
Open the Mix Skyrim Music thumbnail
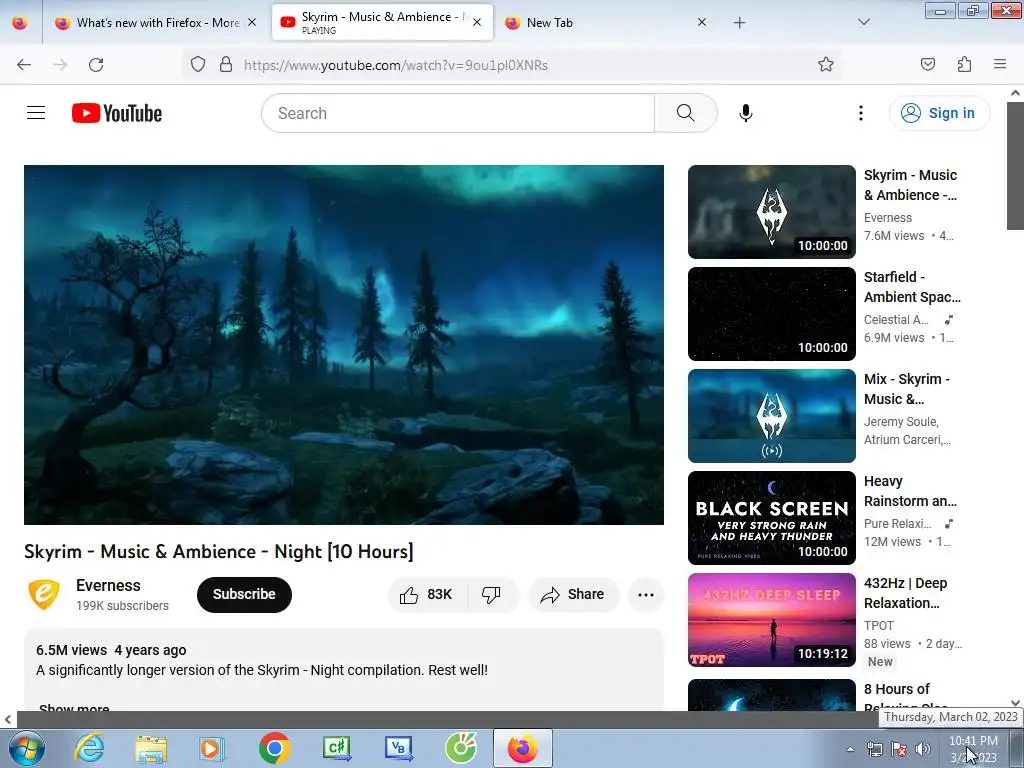[x=771, y=415]
